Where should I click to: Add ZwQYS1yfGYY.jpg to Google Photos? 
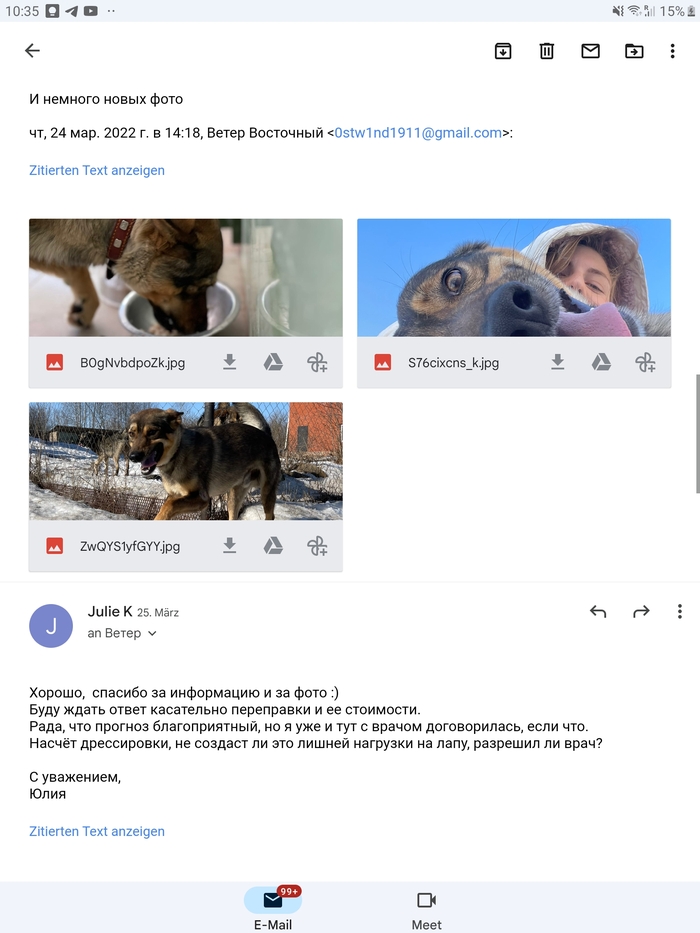(317, 546)
